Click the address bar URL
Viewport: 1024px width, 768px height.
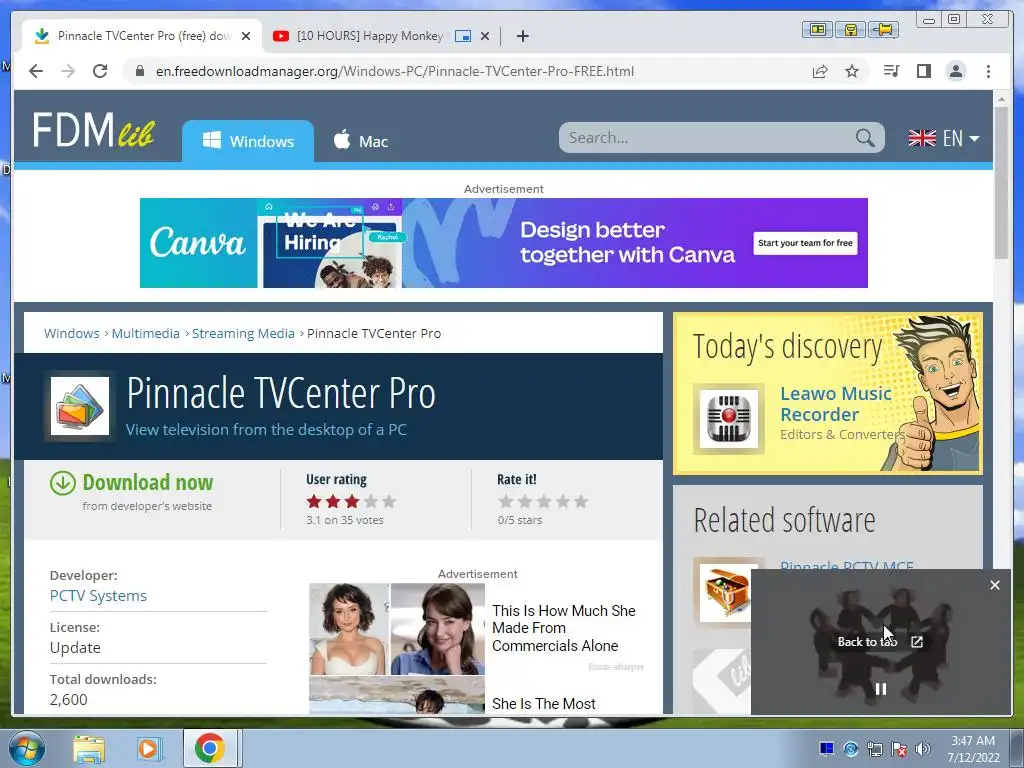(x=394, y=71)
